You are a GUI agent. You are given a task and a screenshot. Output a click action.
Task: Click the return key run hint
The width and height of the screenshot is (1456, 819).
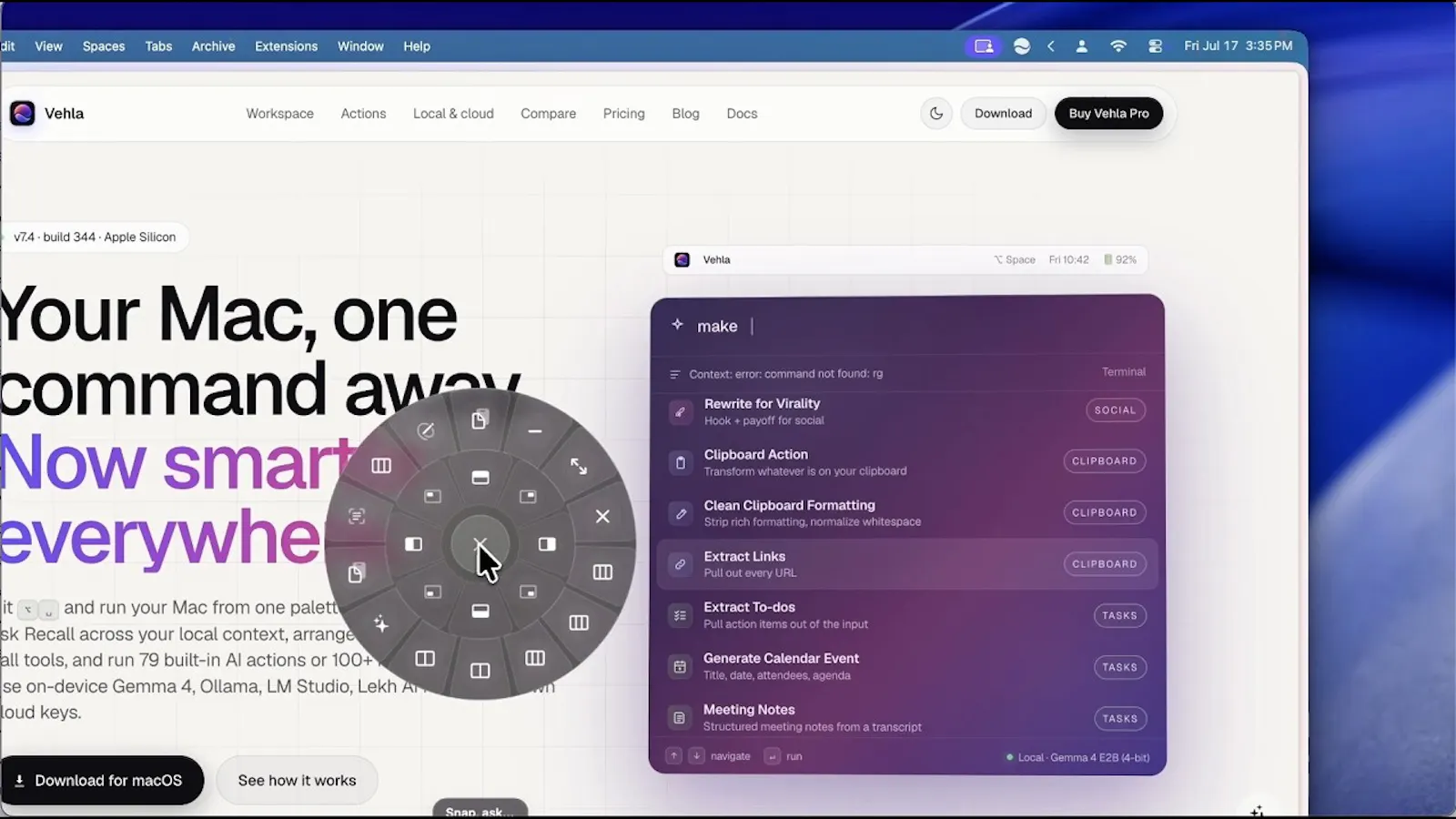pyautogui.click(x=772, y=756)
